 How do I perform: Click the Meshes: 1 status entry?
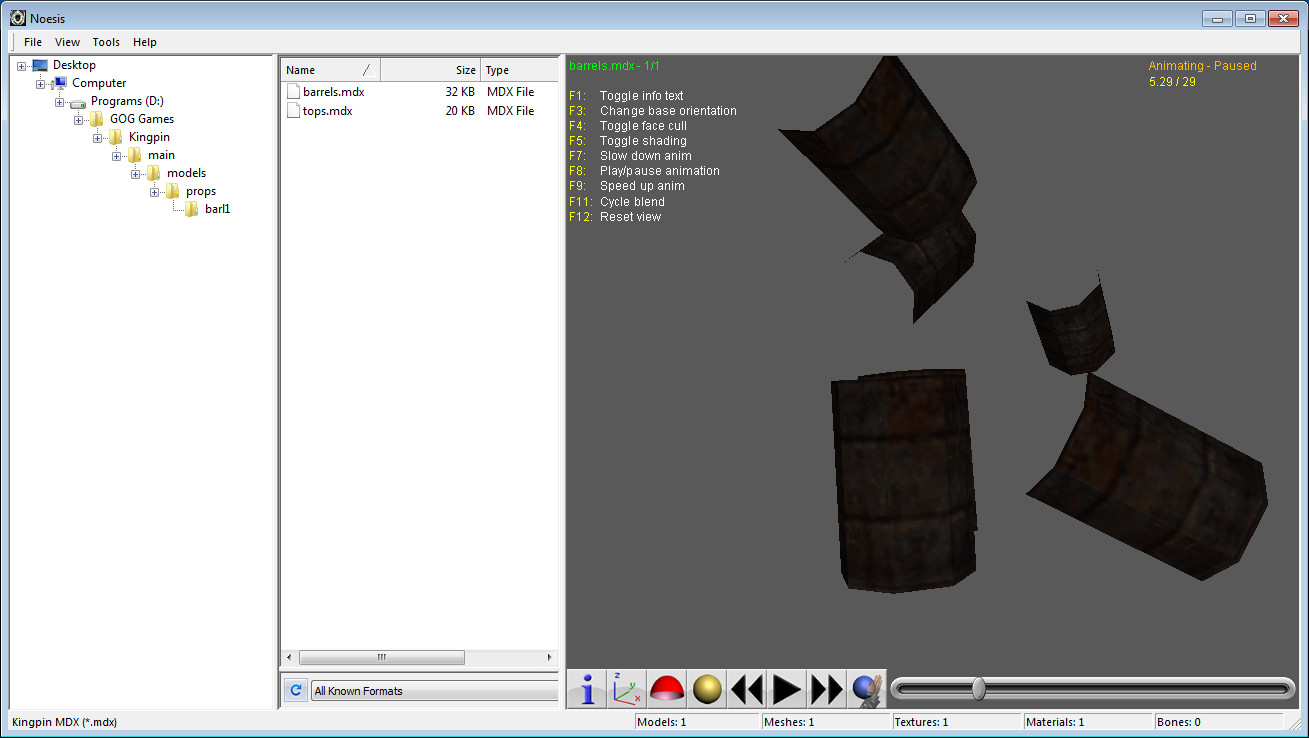coord(789,722)
